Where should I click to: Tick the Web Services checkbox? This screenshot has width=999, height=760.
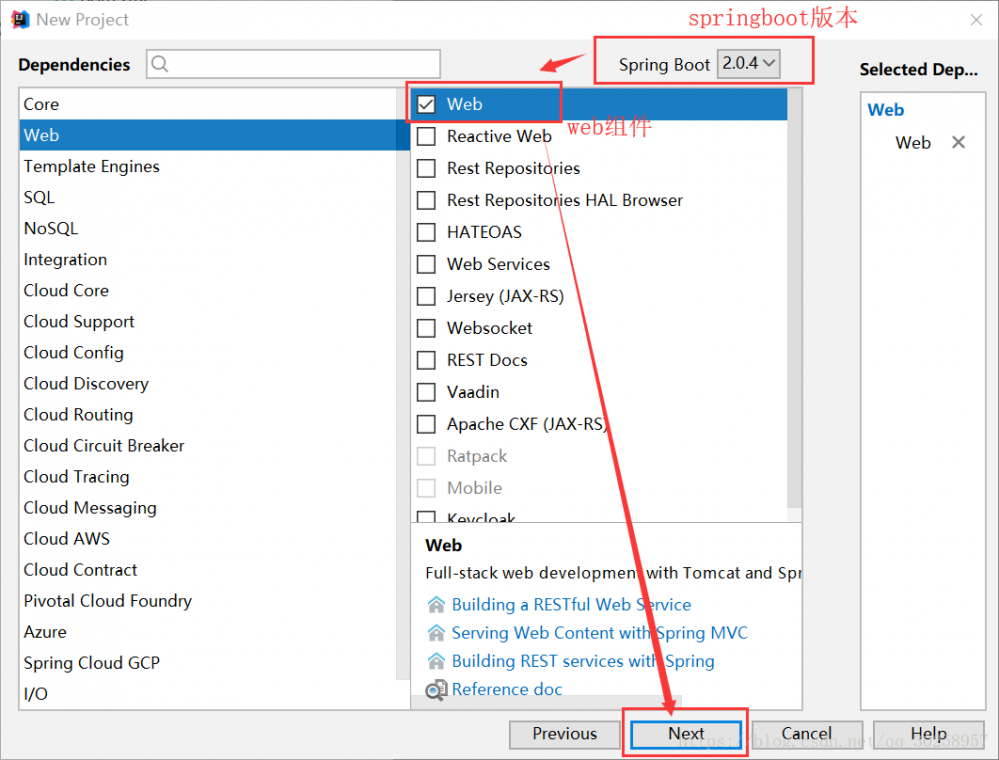426,264
